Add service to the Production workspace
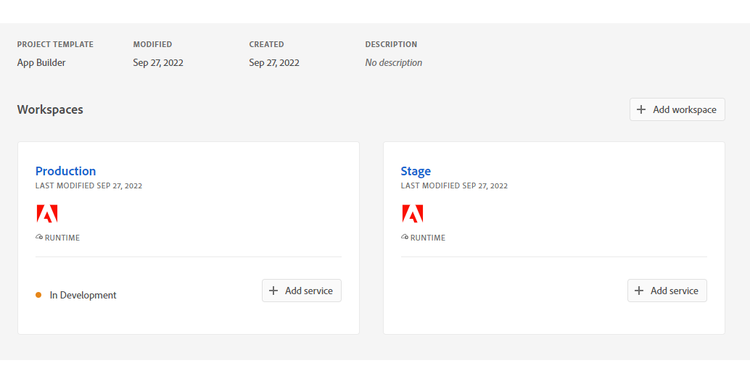The height and width of the screenshot is (384, 750). pos(301,290)
